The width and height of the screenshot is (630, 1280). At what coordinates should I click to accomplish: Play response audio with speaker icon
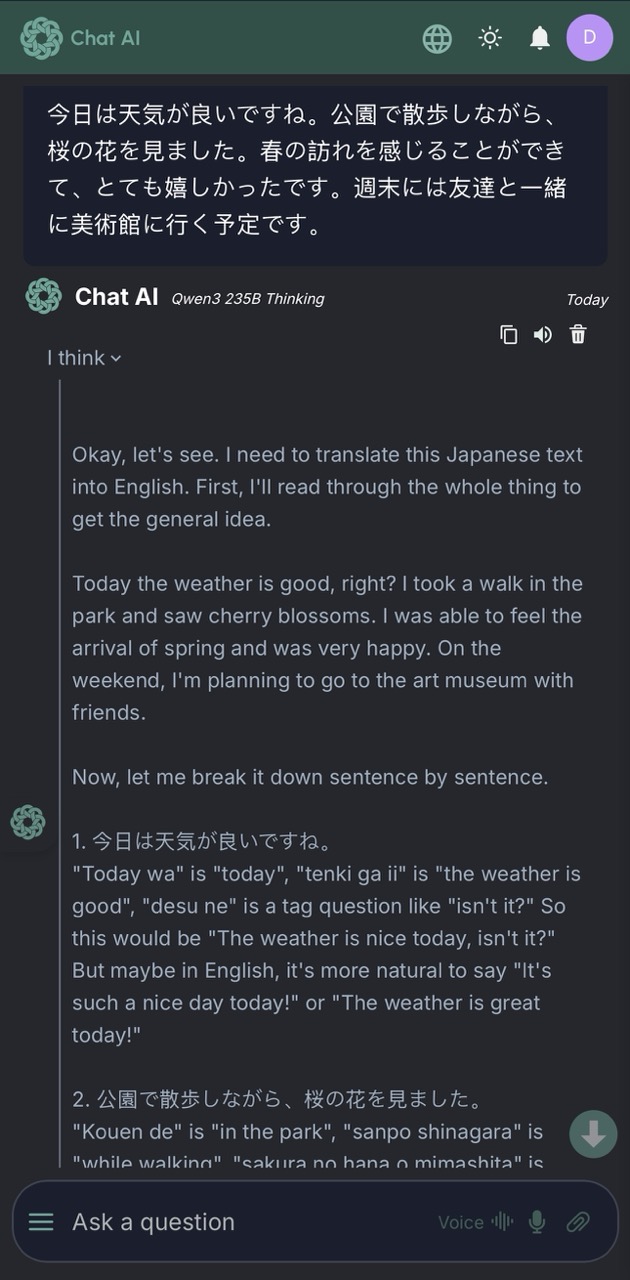click(543, 335)
